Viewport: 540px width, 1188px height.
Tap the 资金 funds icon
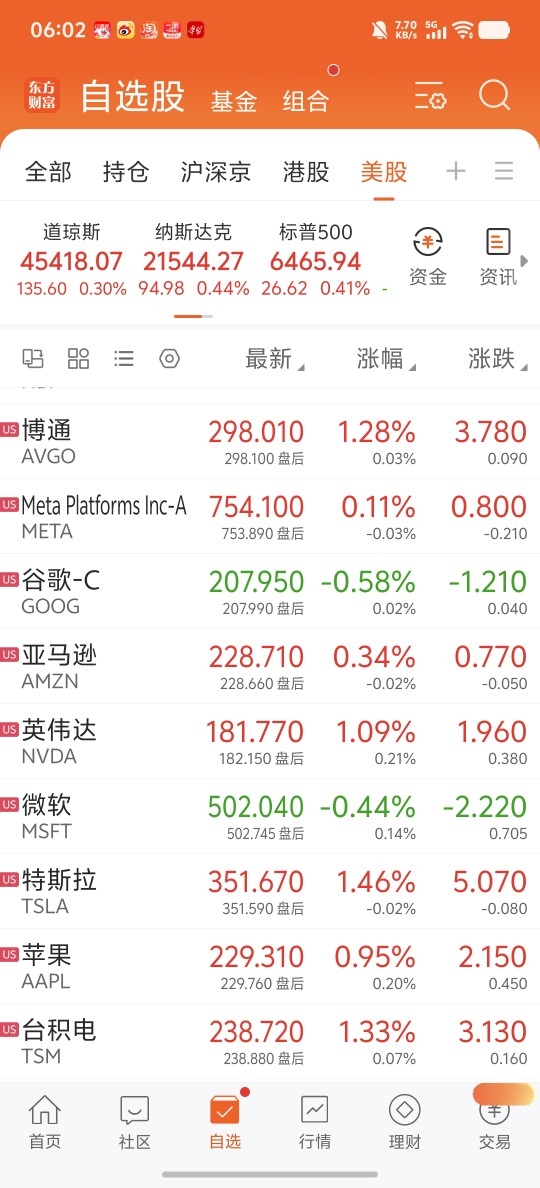[x=428, y=258]
